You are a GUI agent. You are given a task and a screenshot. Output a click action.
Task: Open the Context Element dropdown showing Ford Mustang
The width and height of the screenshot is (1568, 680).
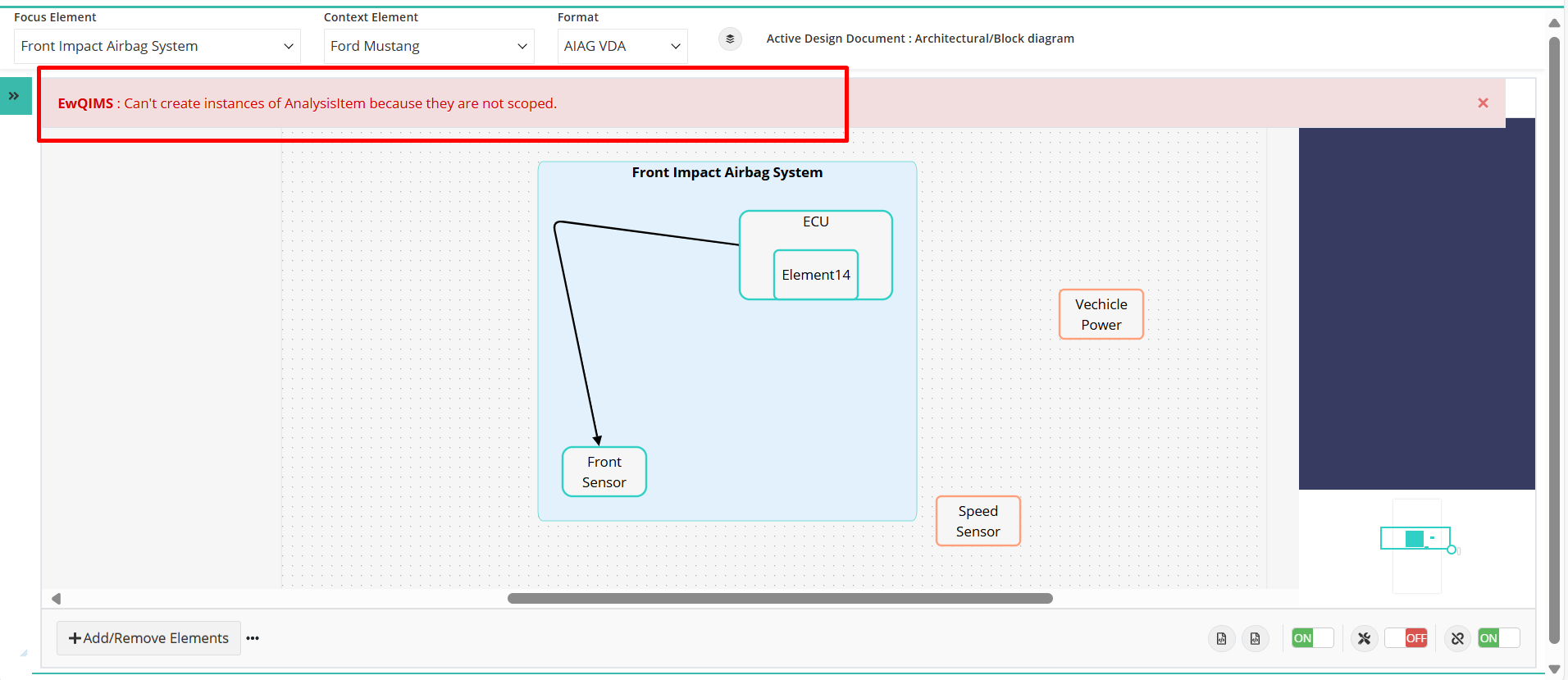[x=429, y=46]
